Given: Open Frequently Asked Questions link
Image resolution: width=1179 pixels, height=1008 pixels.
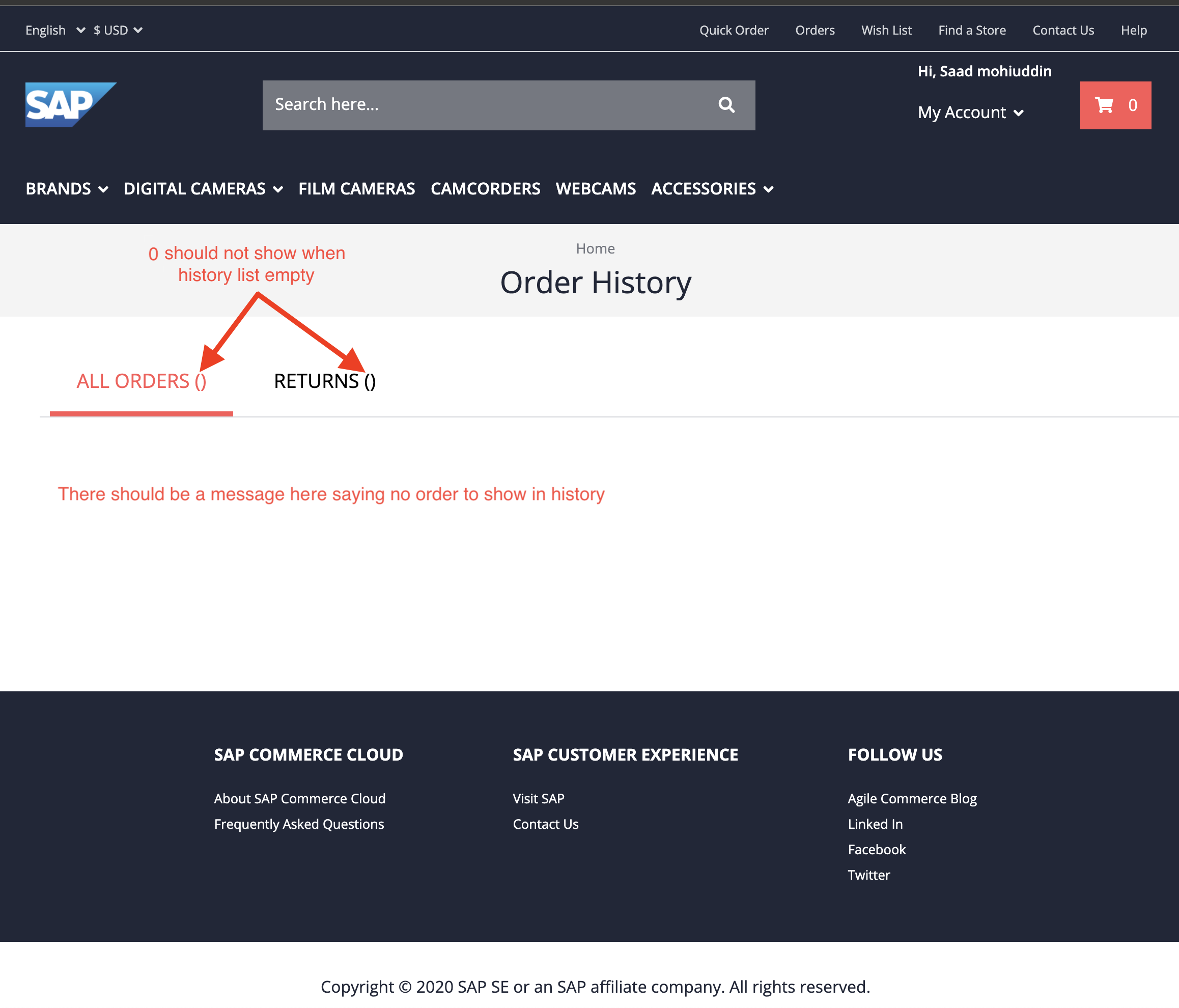Looking at the screenshot, I should pos(299,824).
